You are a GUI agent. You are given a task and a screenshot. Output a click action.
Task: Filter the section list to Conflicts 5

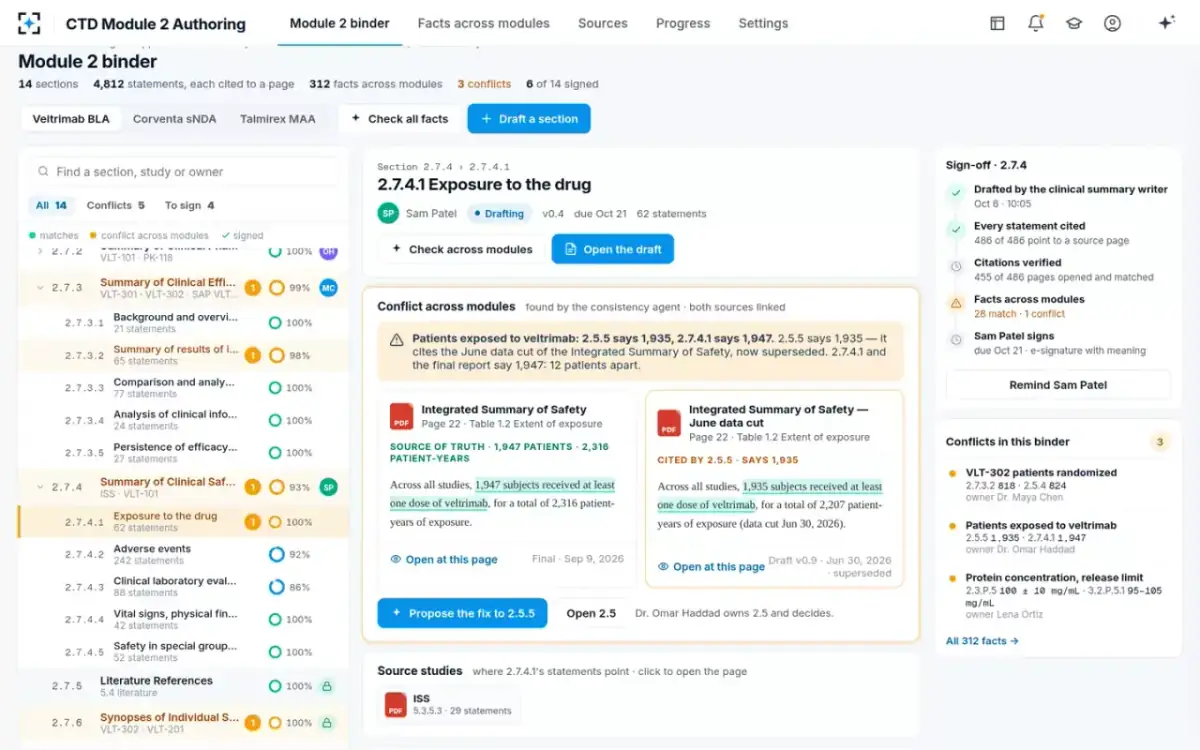click(x=115, y=205)
